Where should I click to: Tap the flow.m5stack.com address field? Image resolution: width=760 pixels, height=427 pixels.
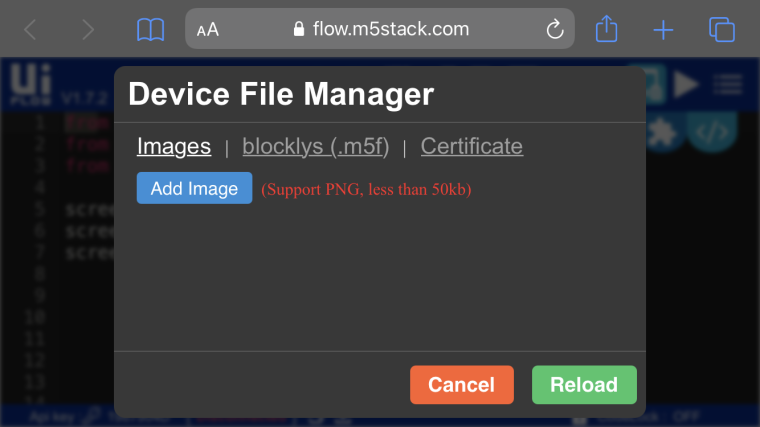click(x=380, y=29)
